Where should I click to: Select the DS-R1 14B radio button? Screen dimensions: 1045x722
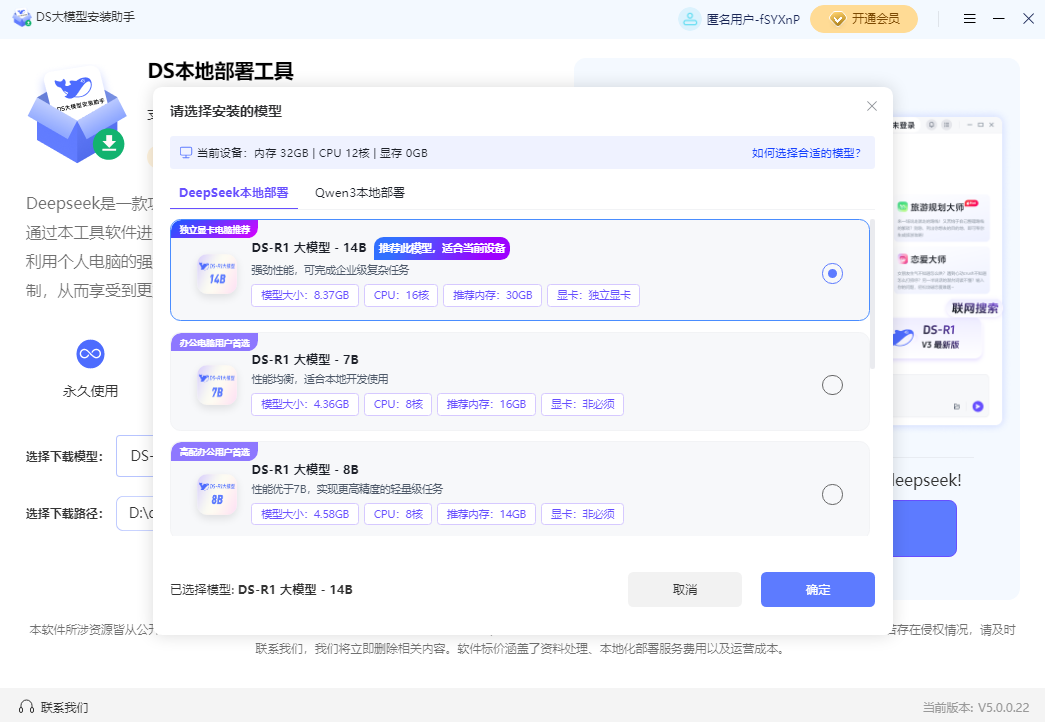832,273
